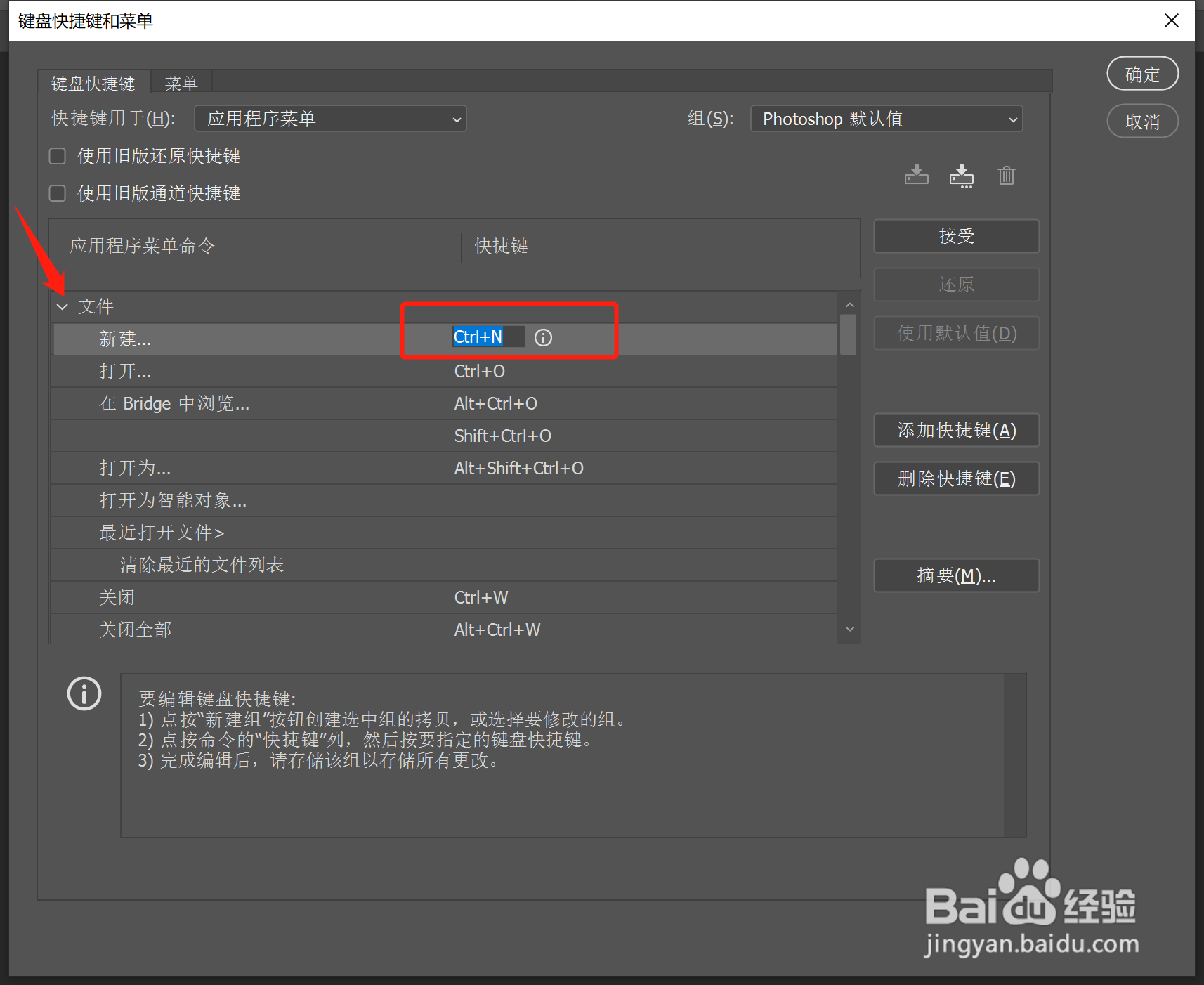Screen dimensions: 1204x985
Task: Enable 使用旧版还原快捷键 checkbox
Action: [x=58, y=156]
